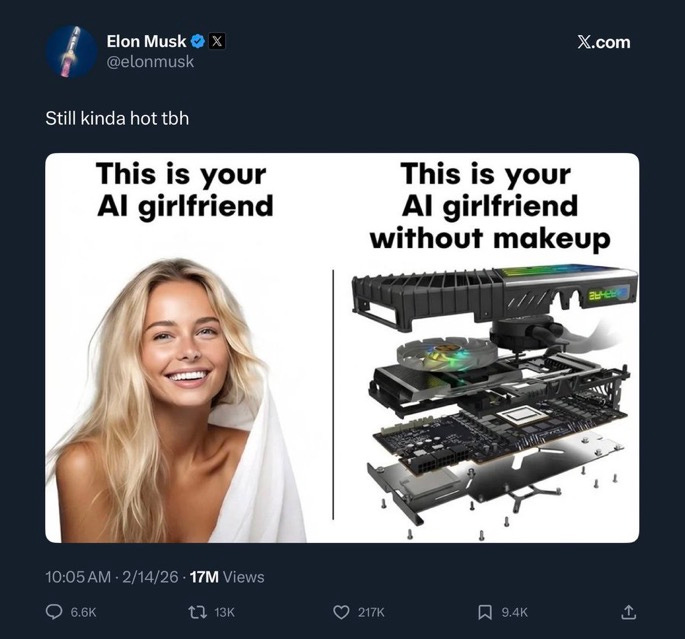The height and width of the screenshot is (639, 685).
Task: Click the 9.4K bookmarks count
Action: coord(515,612)
